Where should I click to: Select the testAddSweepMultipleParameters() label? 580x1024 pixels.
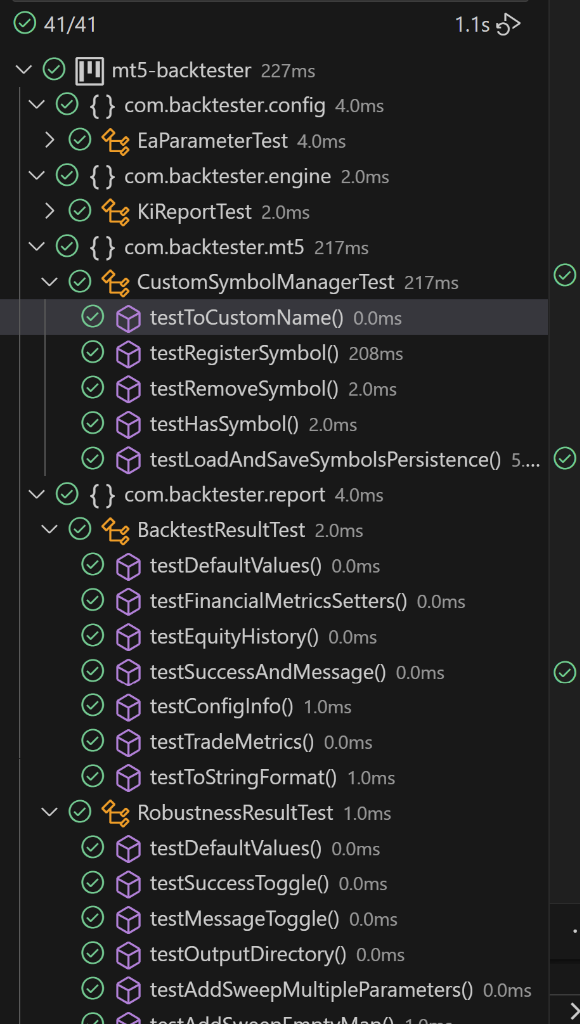coord(312,990)
